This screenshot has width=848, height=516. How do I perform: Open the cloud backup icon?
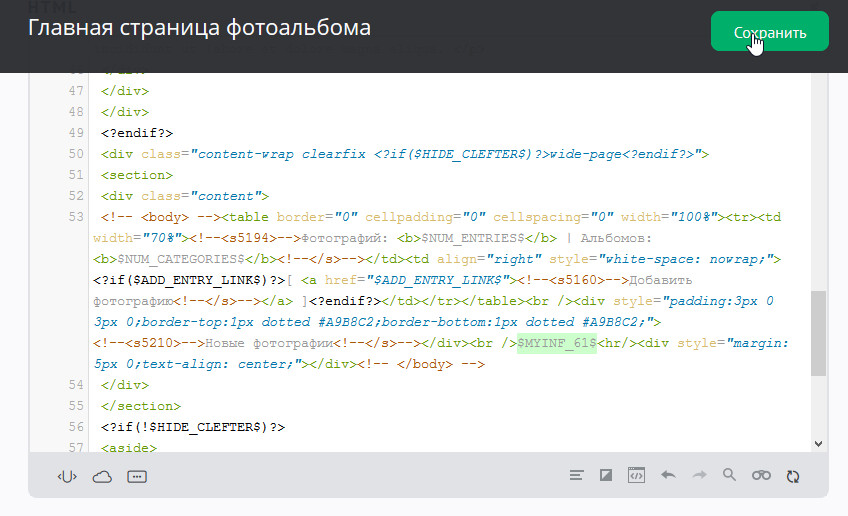tap(102, 476)
